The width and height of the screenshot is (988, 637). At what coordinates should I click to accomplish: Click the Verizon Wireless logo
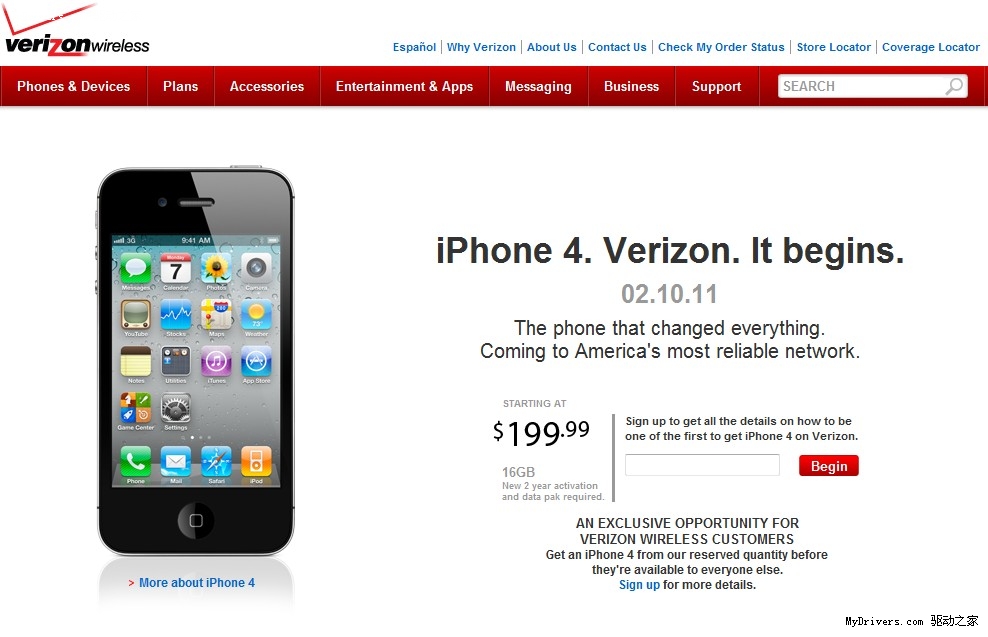tap(76, 30)
